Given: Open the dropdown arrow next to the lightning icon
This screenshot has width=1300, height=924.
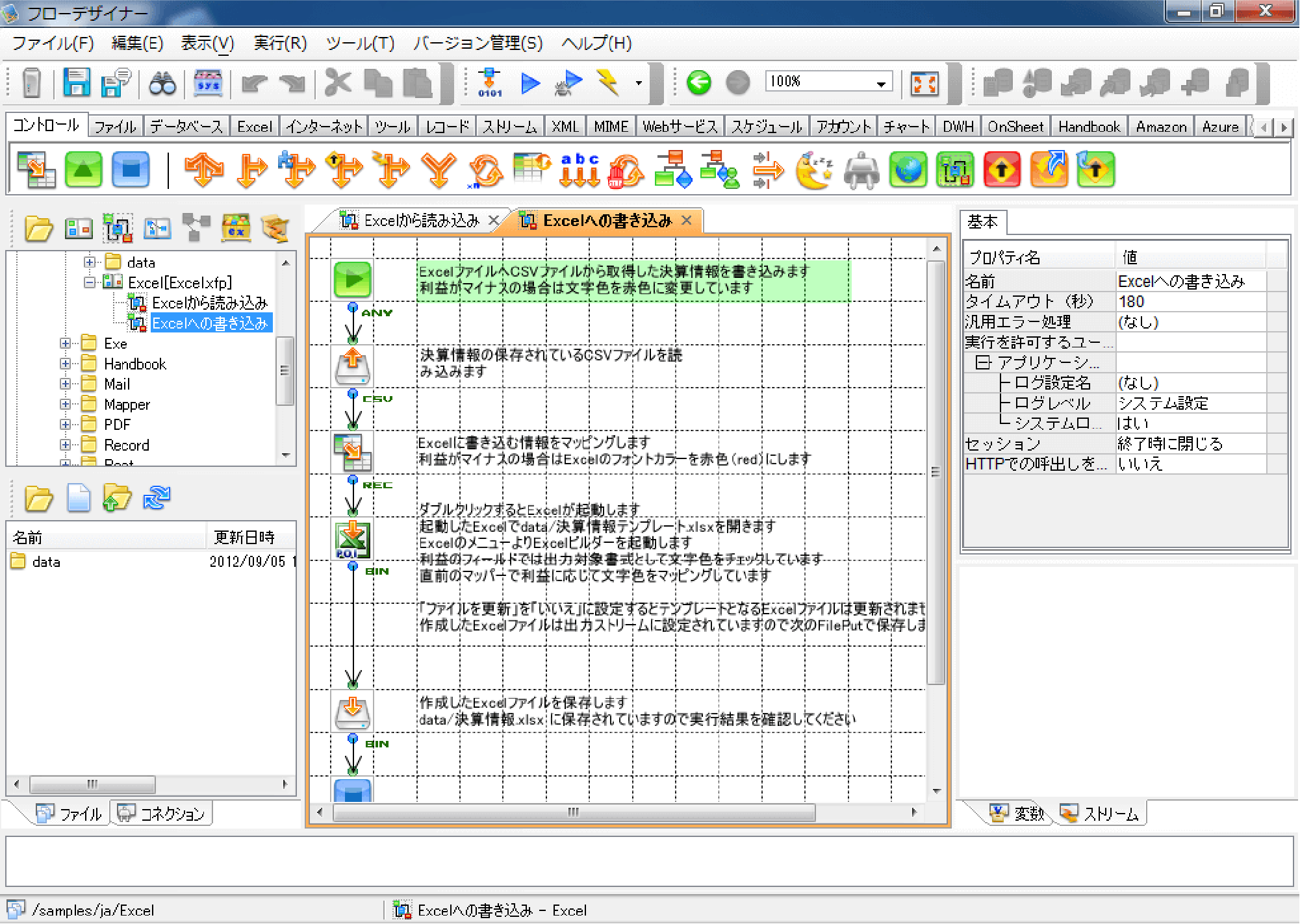Looking at the screenshot, I should tap(638, 82).
